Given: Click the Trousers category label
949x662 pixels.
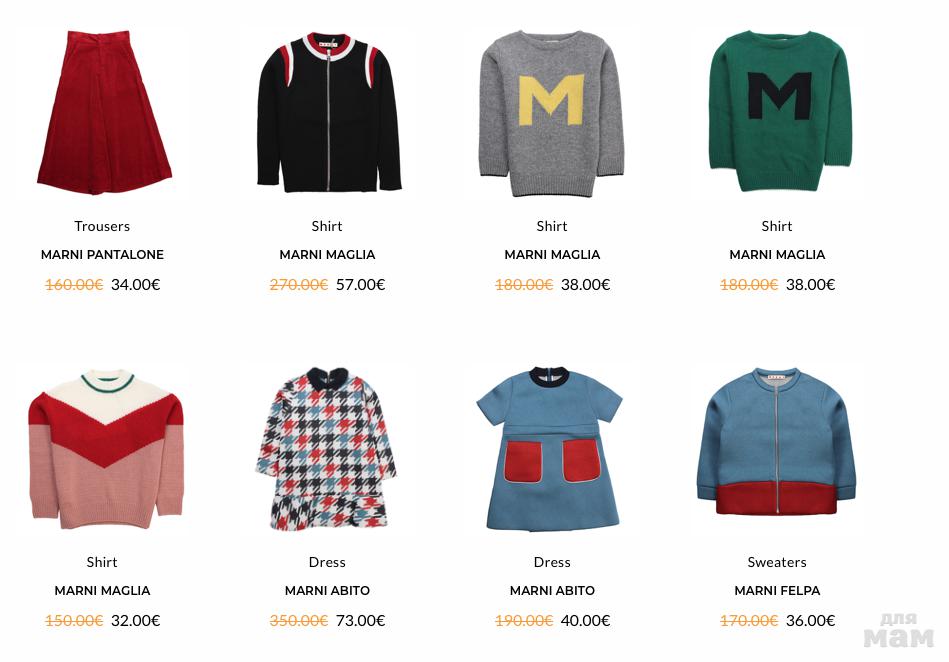Looking at the screenshot, I should pyautogui.click(x=102, y=226).
